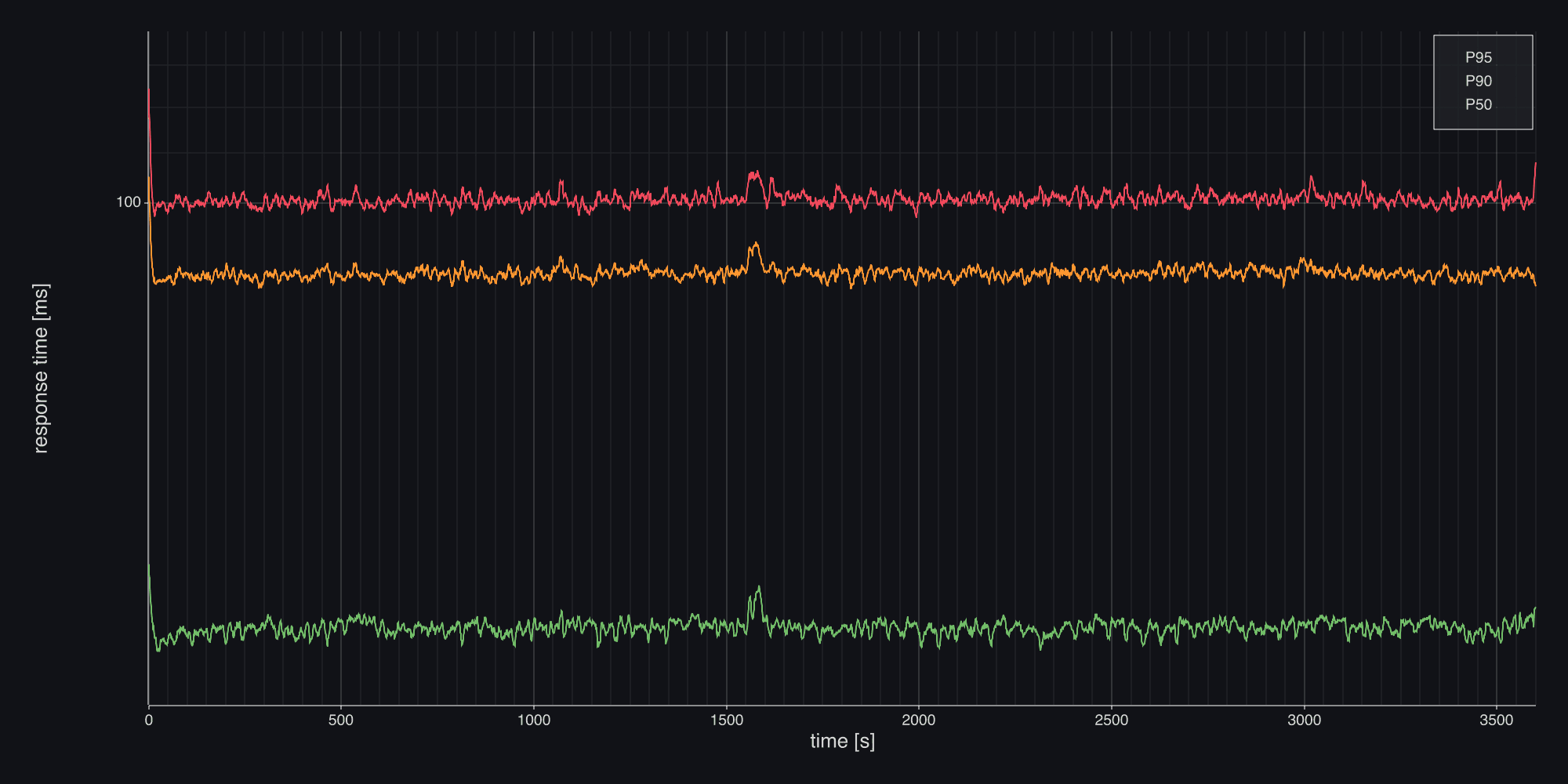The width and height of the screenshot is (1568, 784).
Task: Click the green line's initial spike at time zero
Action: tap(149, 566)
